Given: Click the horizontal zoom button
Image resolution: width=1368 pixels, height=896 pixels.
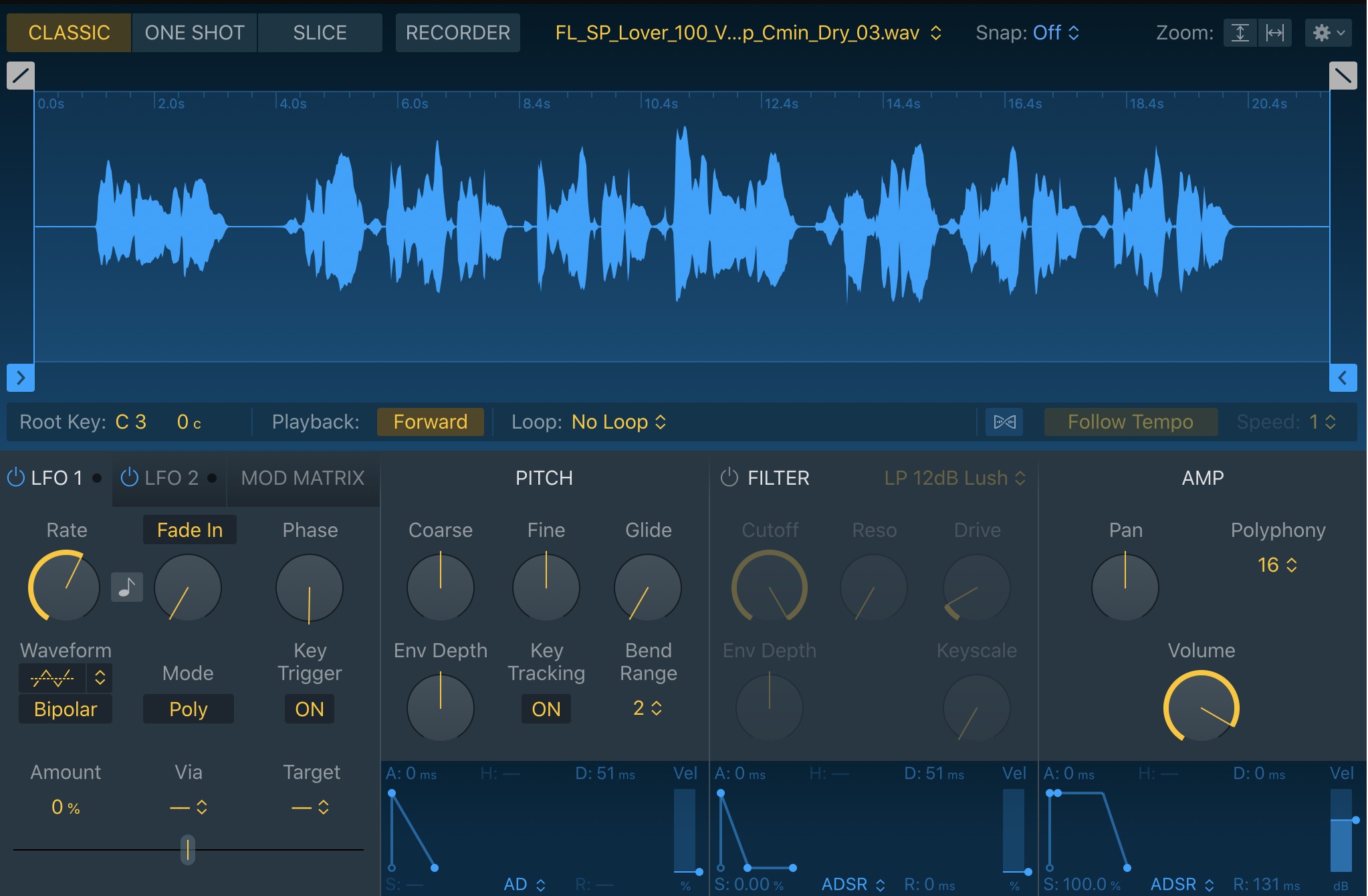Looking at the screenshot, I should (x=1275, y=33).
